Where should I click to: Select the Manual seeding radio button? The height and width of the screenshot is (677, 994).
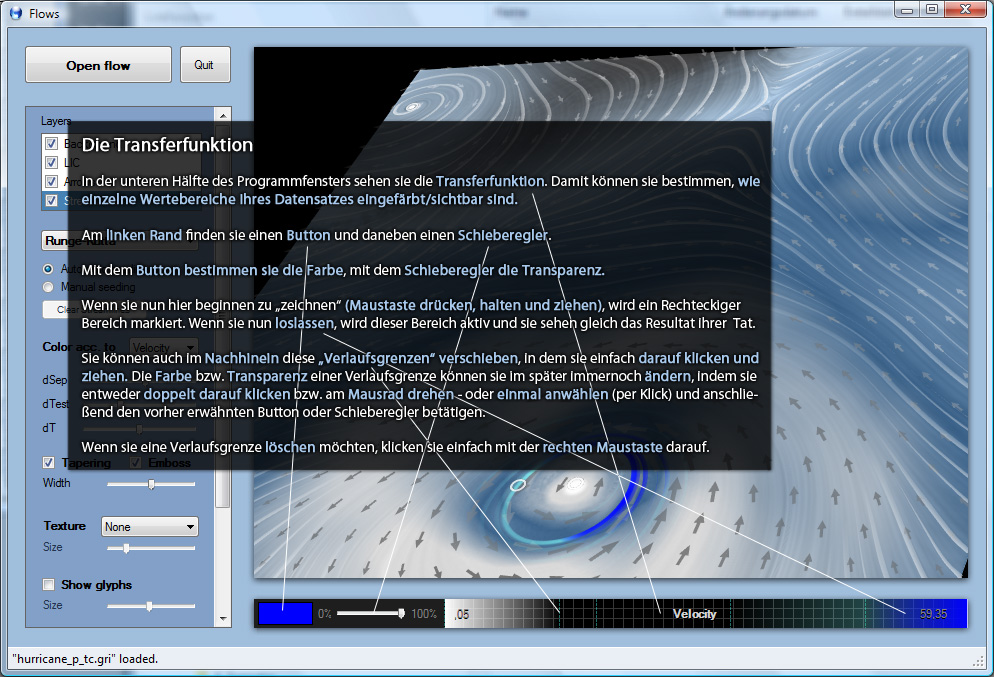click(x=48, y=287)
